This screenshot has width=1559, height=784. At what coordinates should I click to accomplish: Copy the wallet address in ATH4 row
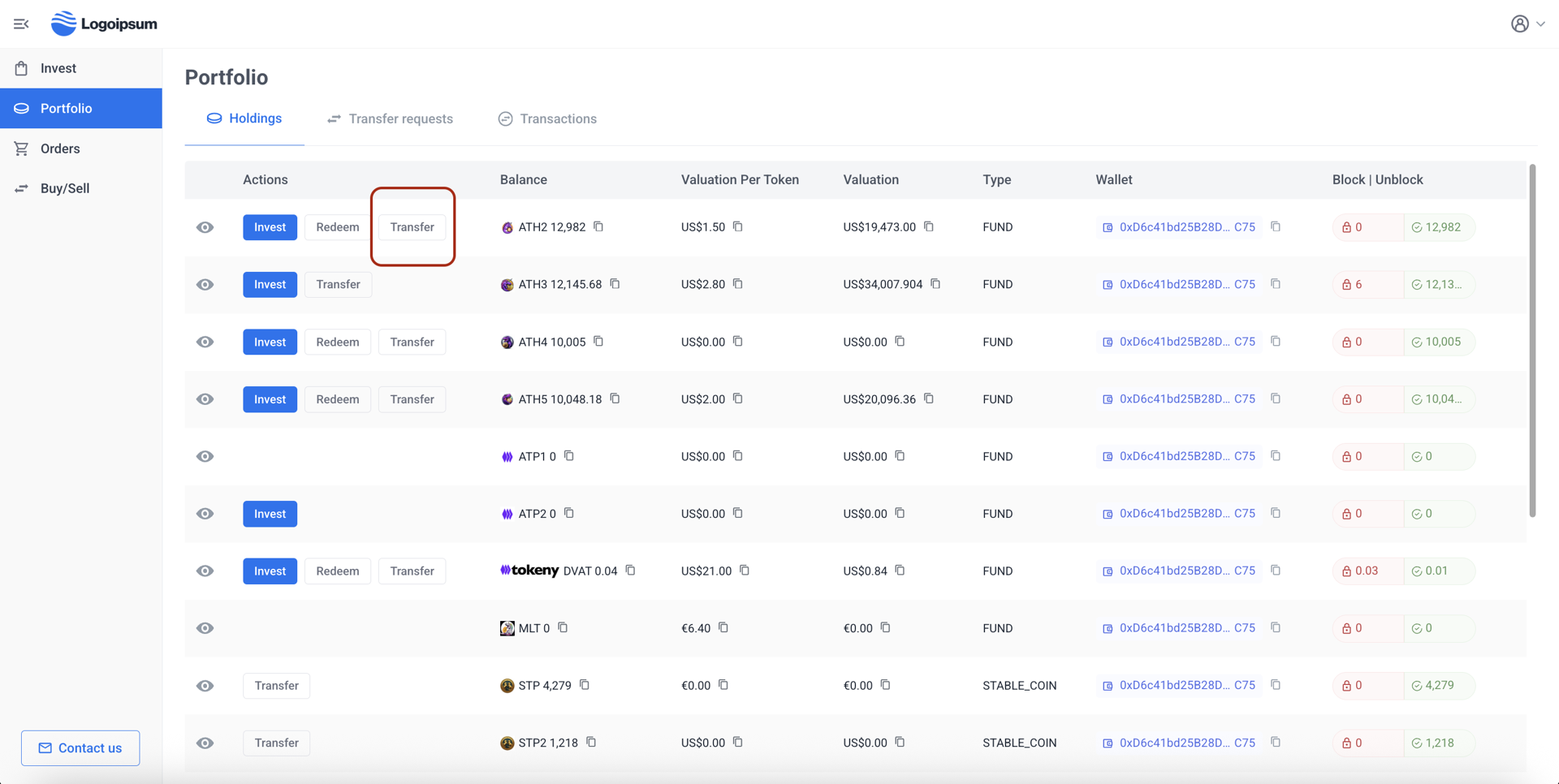coord(1276,342)
